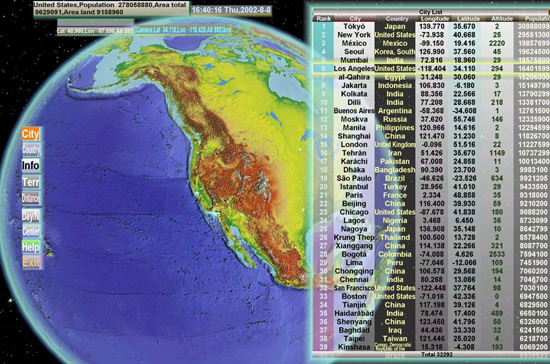Toggle the Terrain view button
The width and height of the screenshot is (550, 364).
tap(31, 182)
